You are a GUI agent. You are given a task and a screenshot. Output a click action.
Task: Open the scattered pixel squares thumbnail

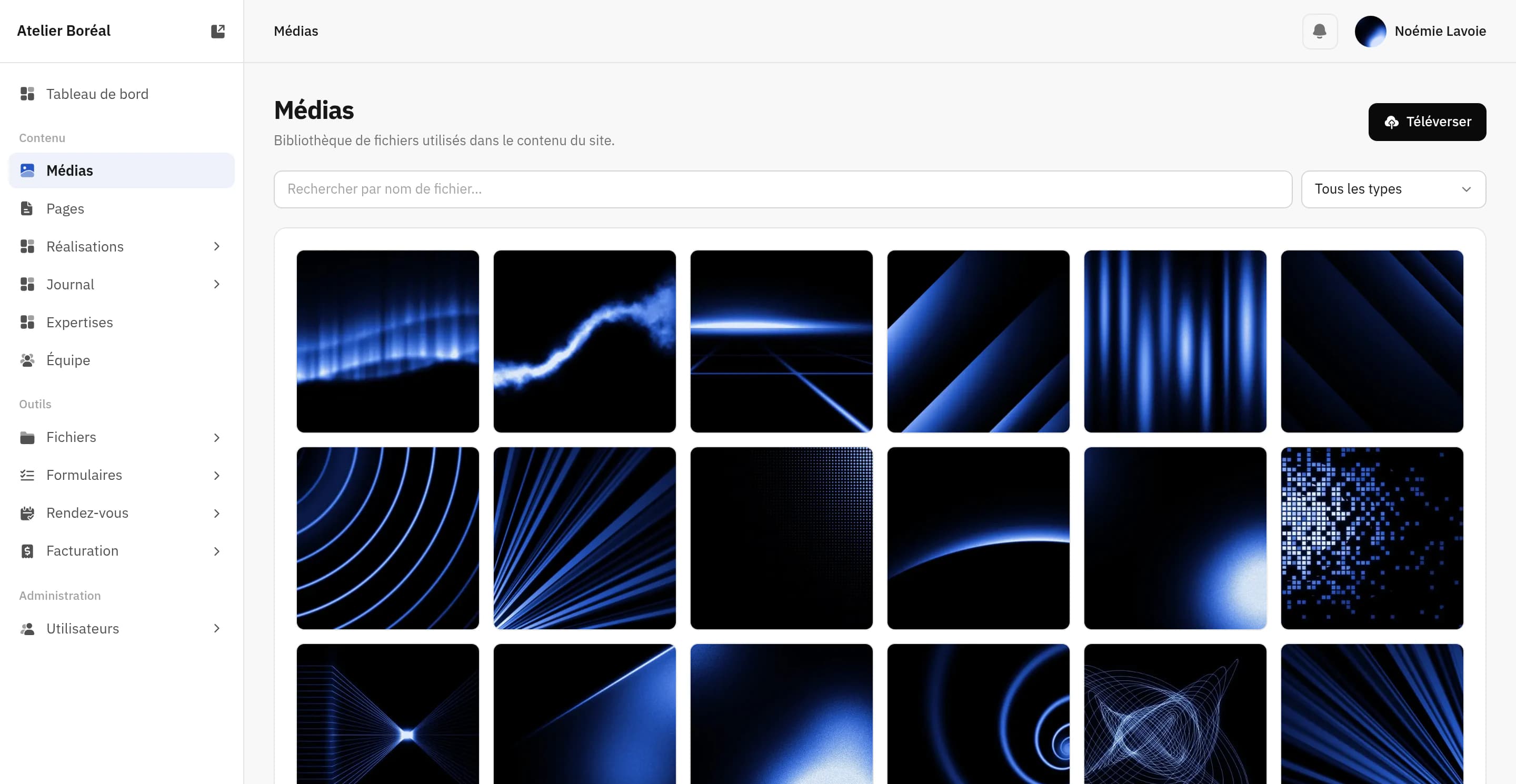point(1371,538)
